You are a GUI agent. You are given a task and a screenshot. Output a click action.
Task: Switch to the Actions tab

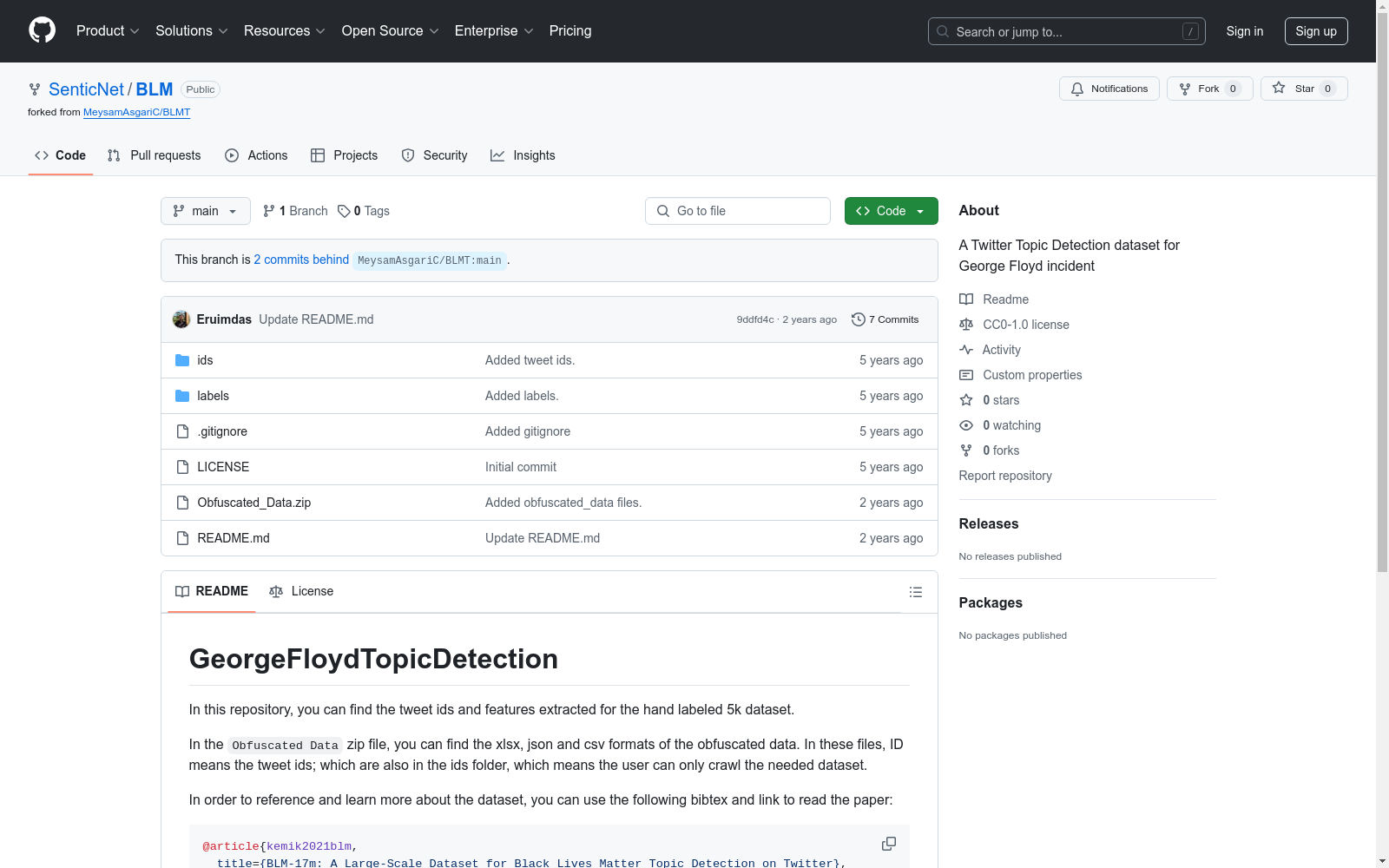(256, 155)
